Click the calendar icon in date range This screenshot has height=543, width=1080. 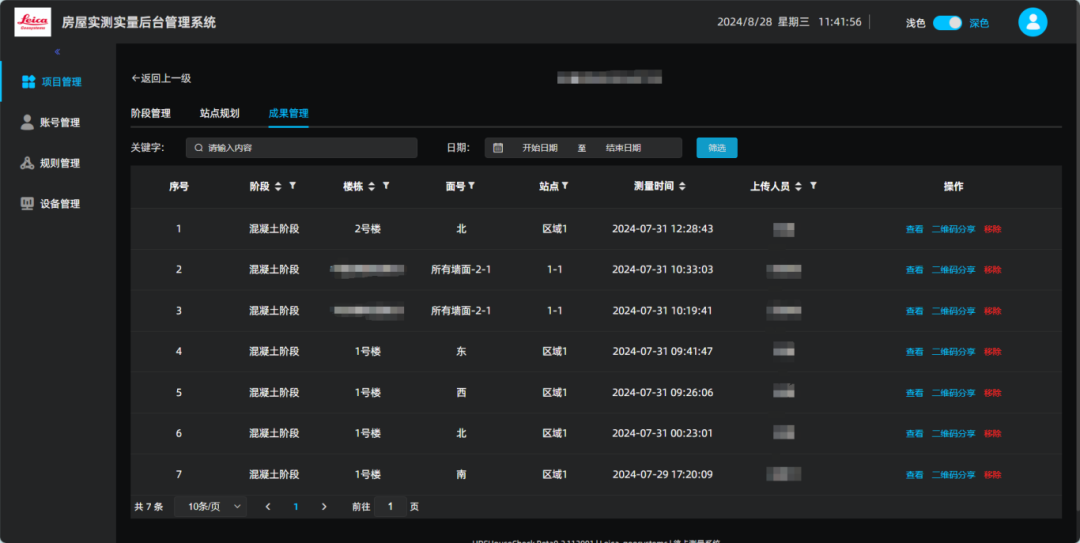click(498, 148)
